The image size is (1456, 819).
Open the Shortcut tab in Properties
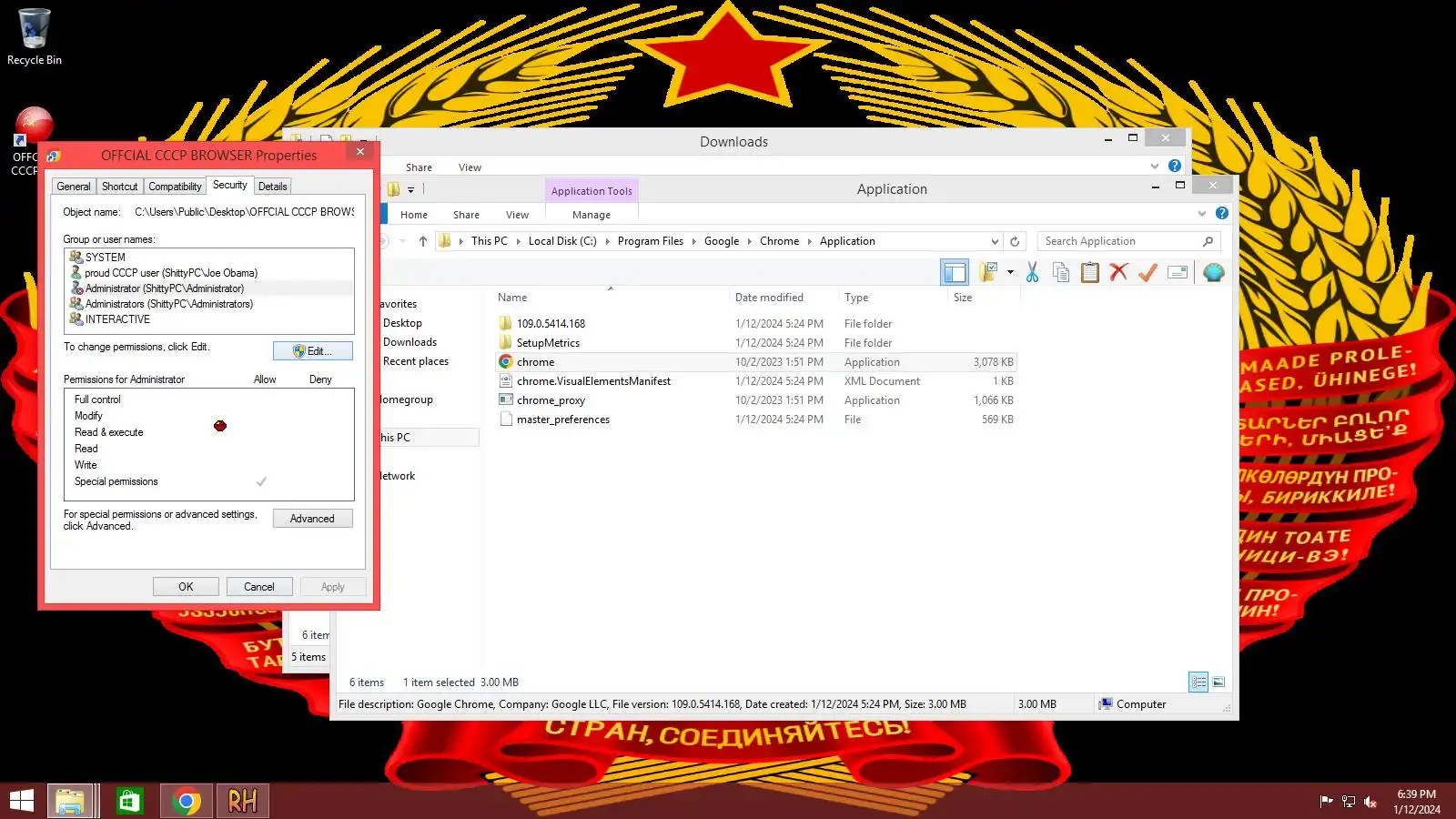pos(119,187)
